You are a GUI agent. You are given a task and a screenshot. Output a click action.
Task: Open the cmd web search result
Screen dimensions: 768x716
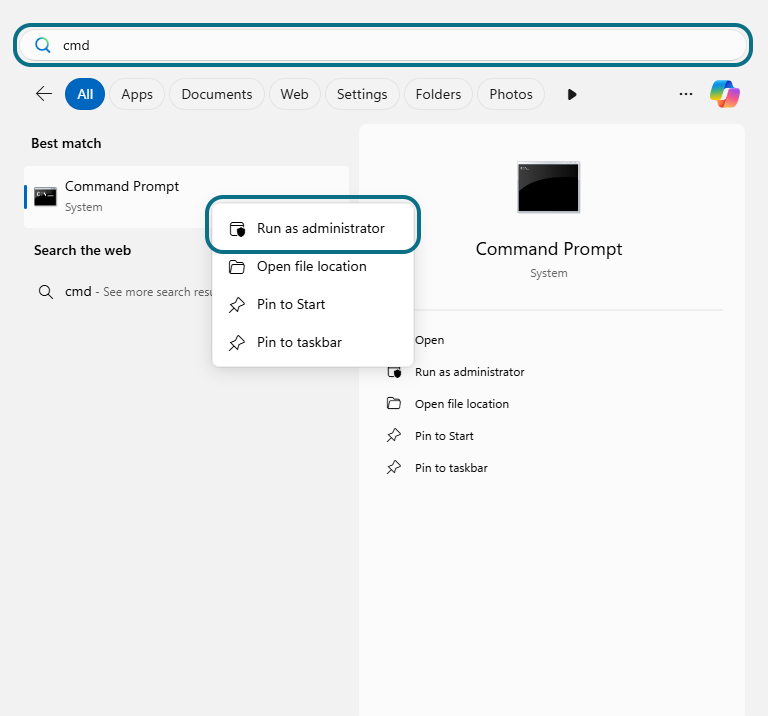125,292
